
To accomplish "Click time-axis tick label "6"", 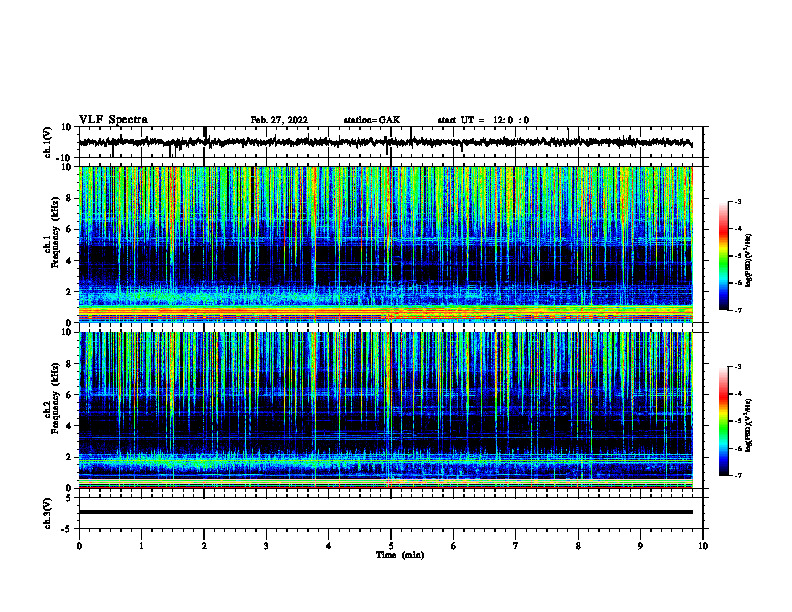I will 454,546.
